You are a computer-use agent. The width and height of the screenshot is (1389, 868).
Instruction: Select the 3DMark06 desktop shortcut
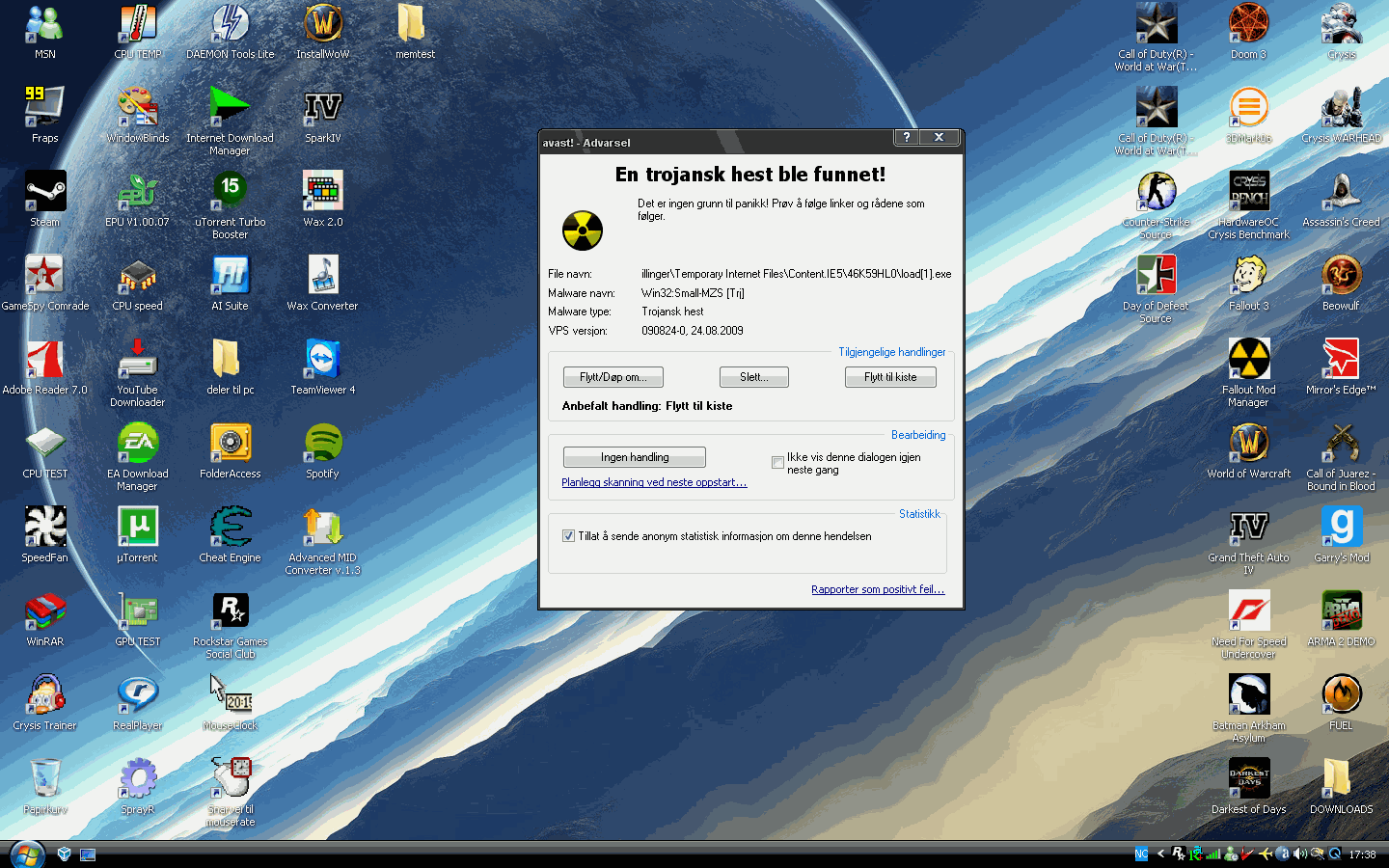click(x=1248, y=115)
